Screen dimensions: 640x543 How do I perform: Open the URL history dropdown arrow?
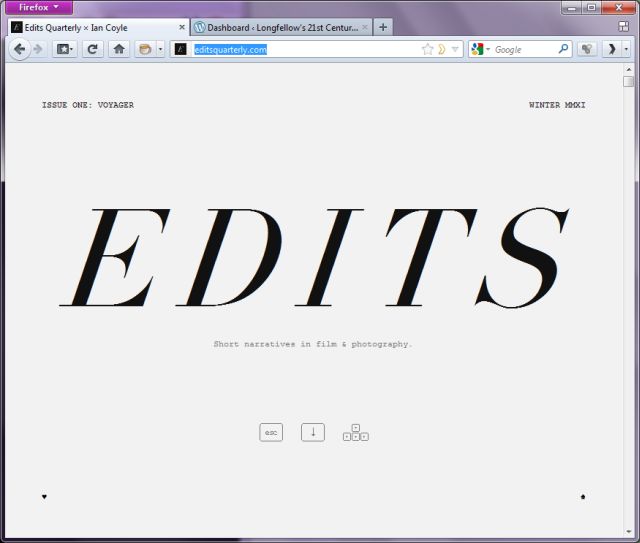click(x=455, y=49)
